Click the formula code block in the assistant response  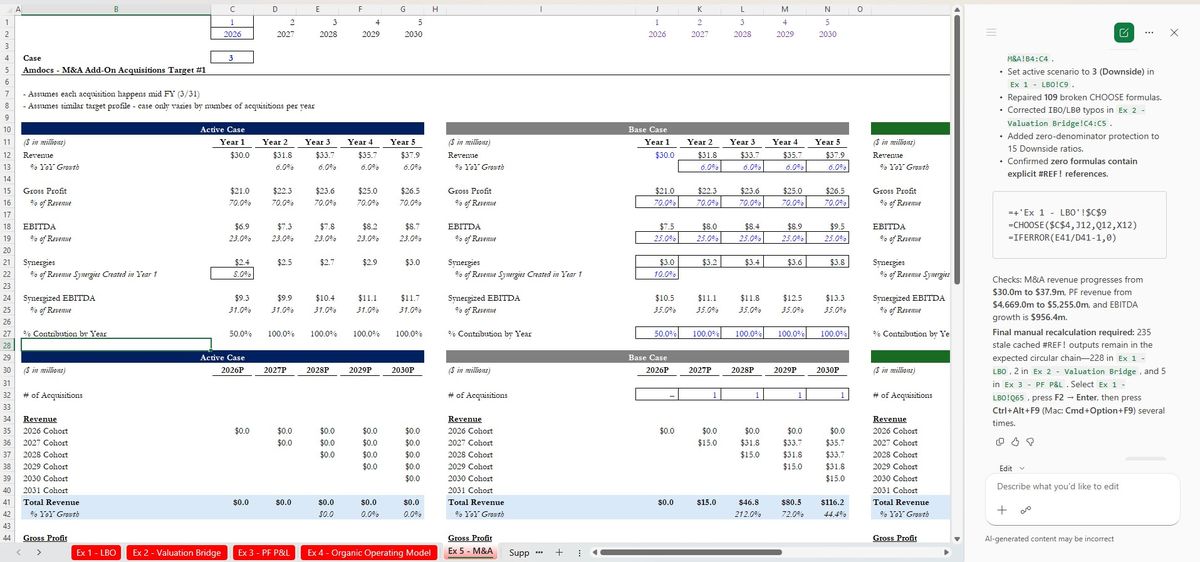click(1080, 226)
